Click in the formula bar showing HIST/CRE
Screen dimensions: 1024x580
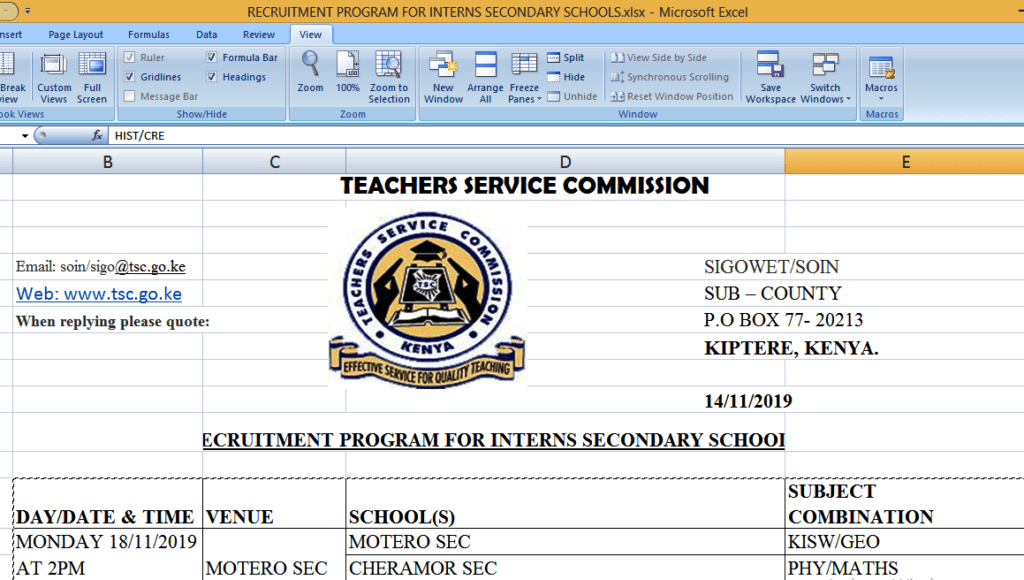click(567, 136)
